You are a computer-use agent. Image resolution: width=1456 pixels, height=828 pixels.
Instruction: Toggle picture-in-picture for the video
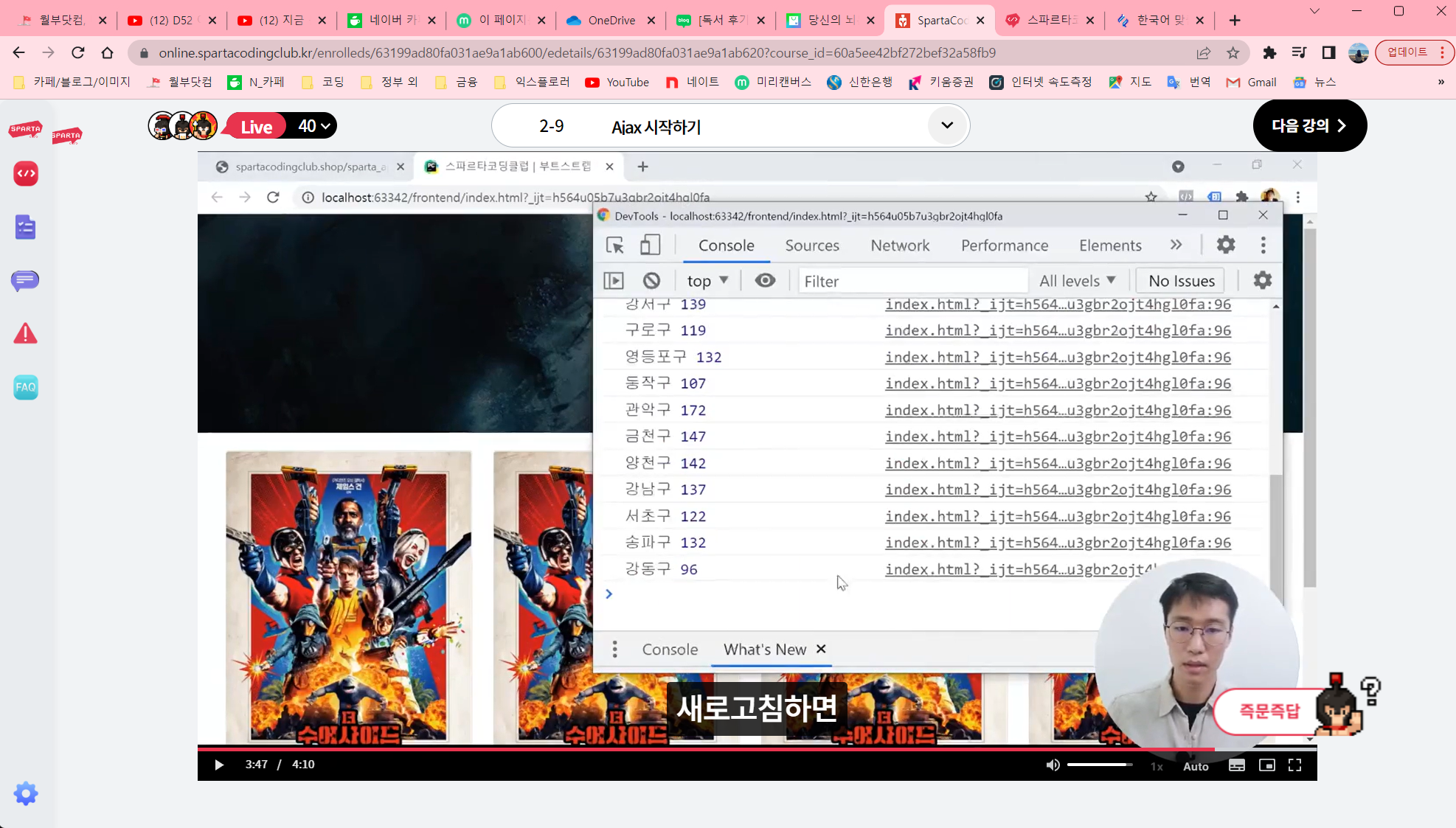[1266, 765]
